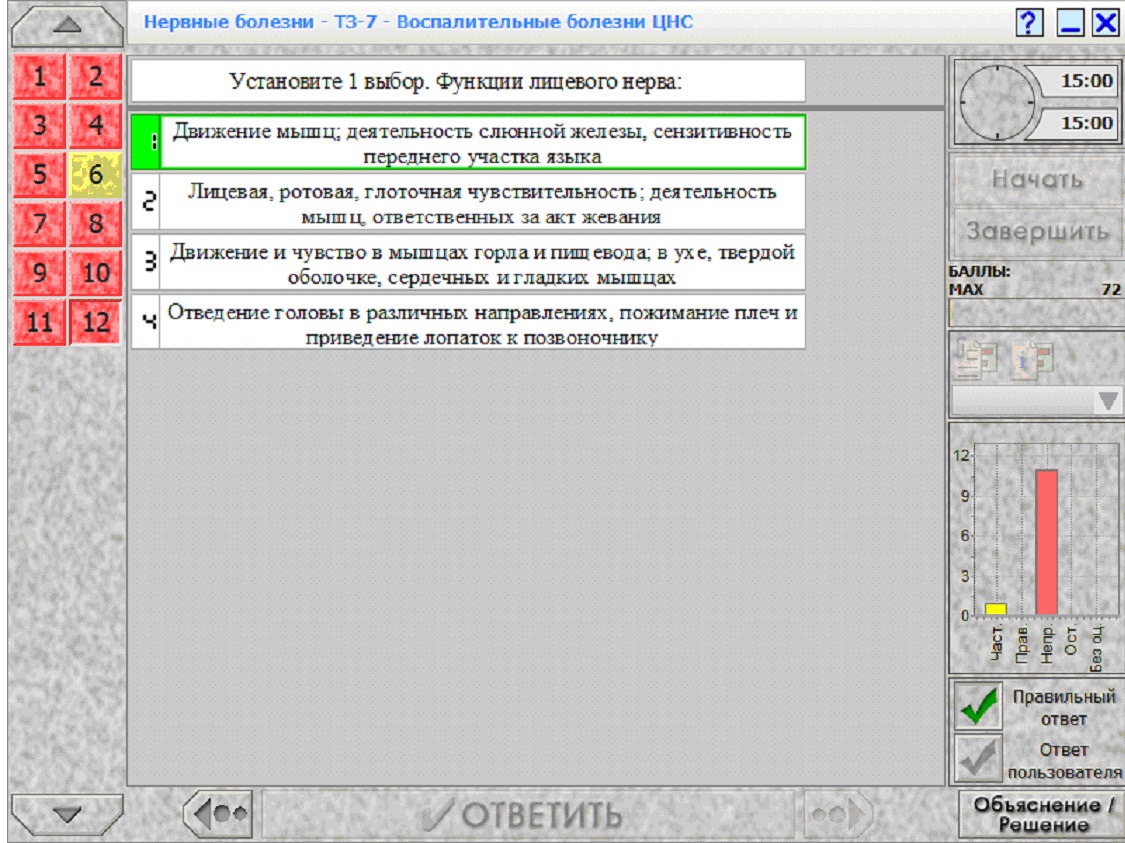Image resolution: width=1125 pixels, height=843 pixels.
Task: Submit with the ОТВЕТИТЬ button
Action: (x=528, y=814)
